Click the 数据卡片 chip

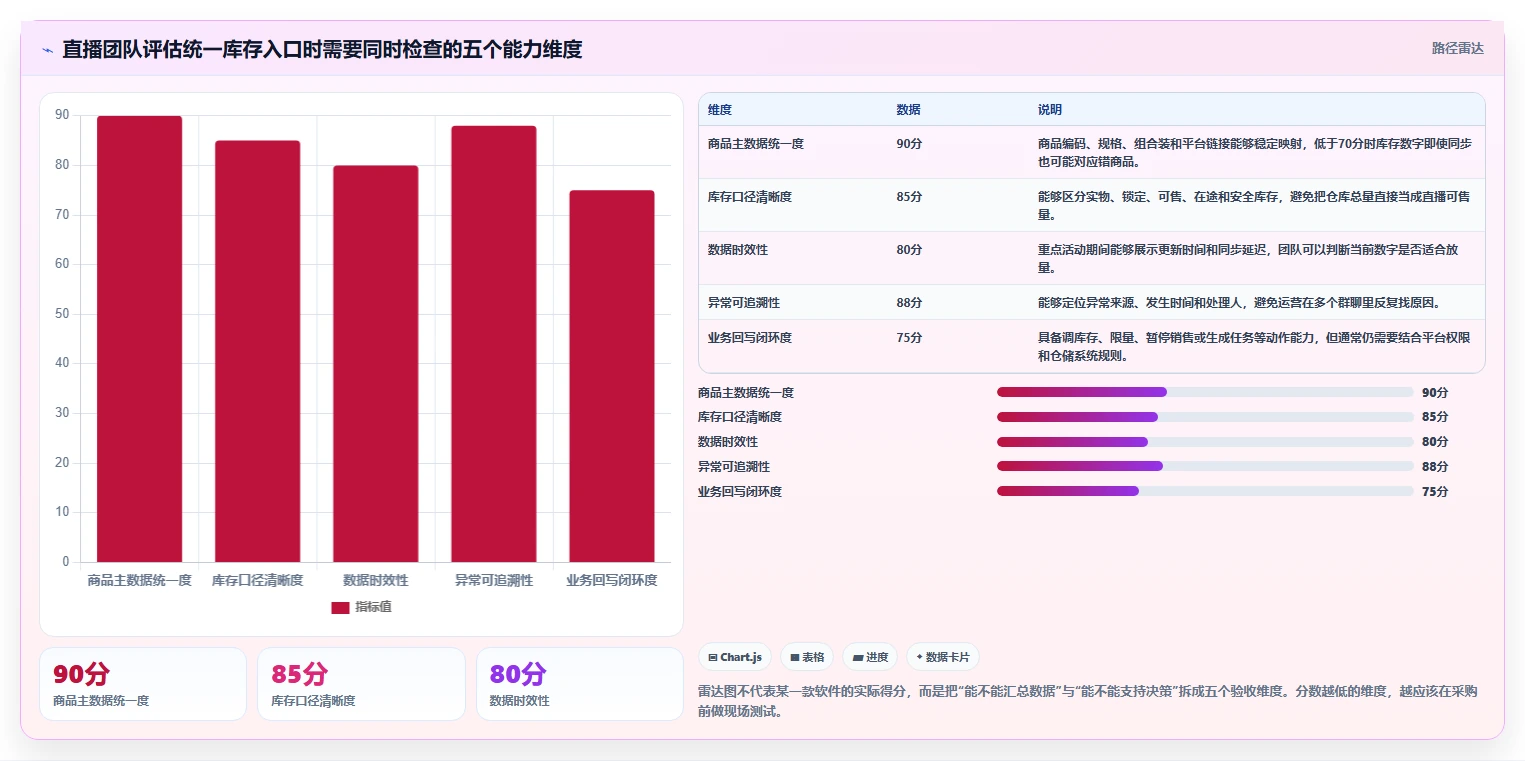click(943, 657)
